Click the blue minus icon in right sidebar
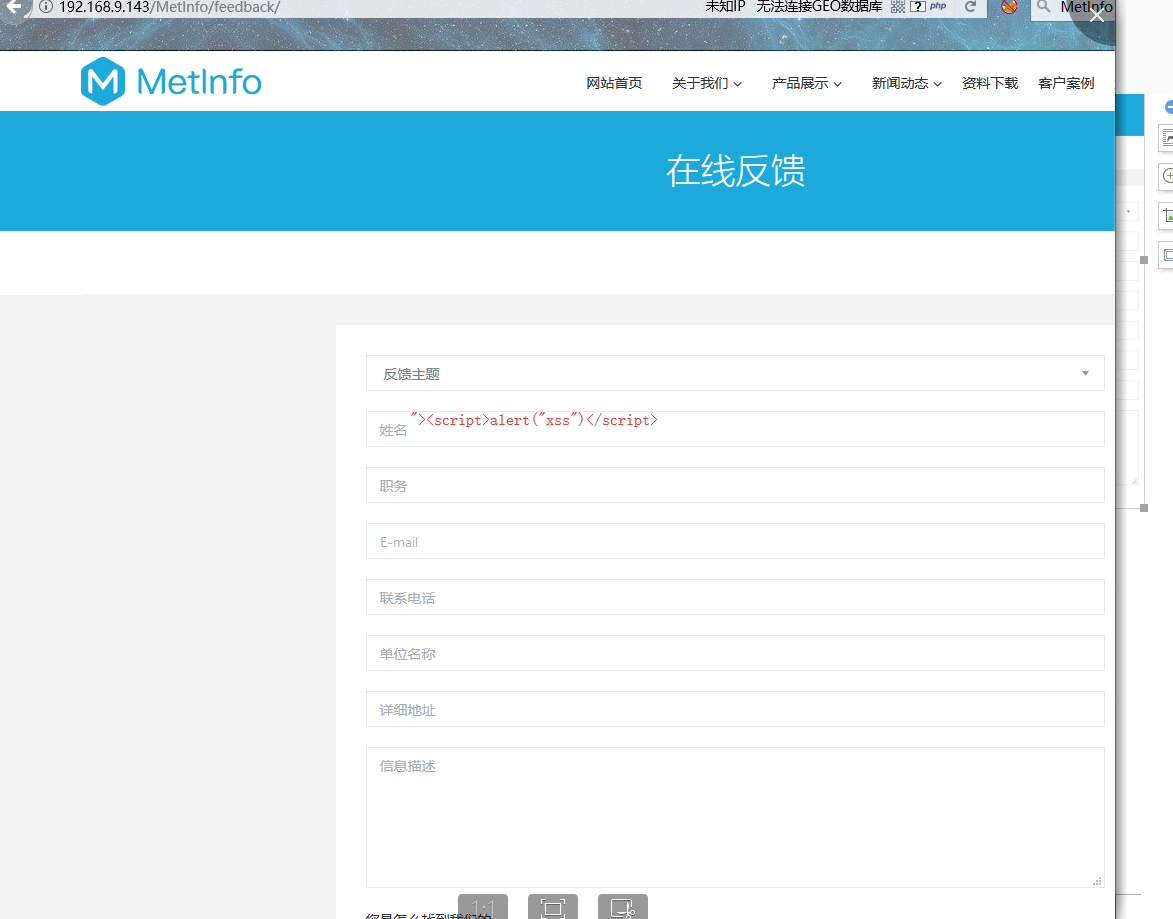The width and height of the screenshot is (1173, 919). pyautogui.click(x=1169, y=107)
